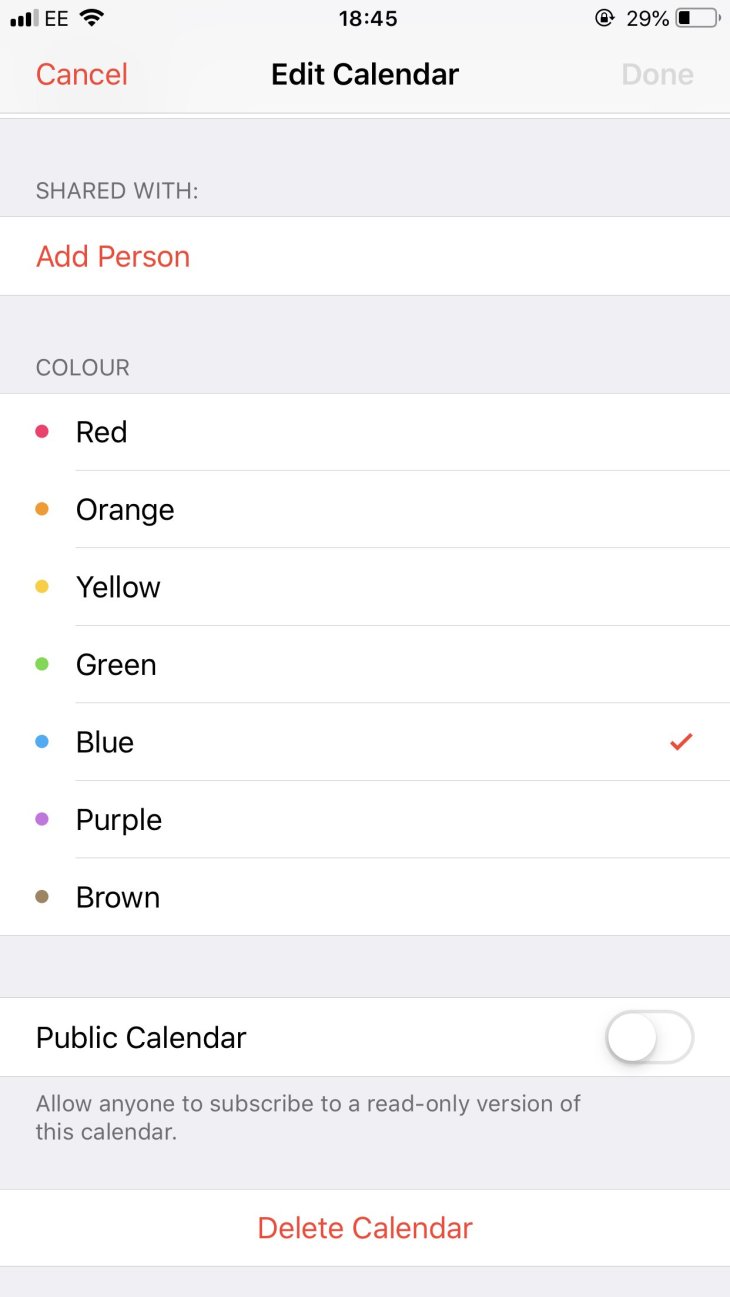730x1297 pixels.
Task: Pick the Green colour option
Action: [365, 664]
